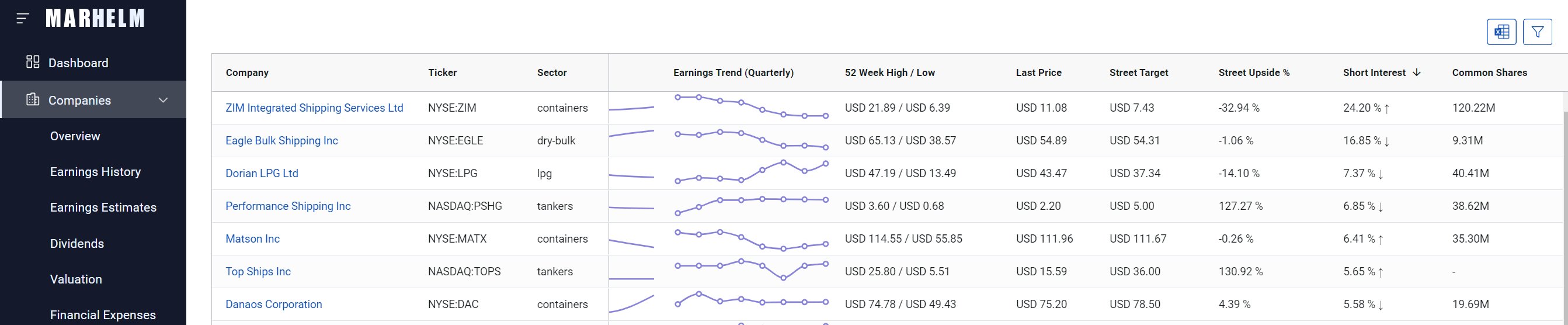Sort by Sector column
Screen dimensions: 1568x325
tap(552, 72)
